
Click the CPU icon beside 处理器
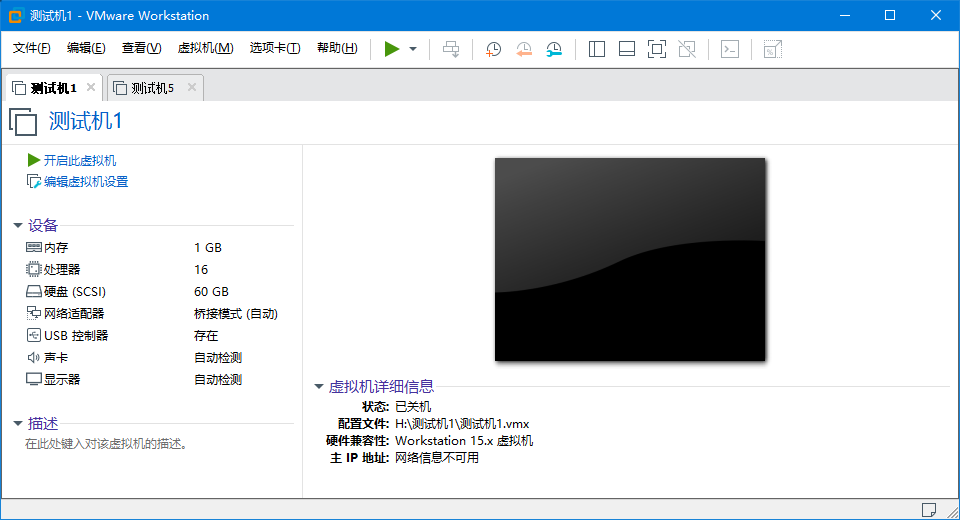click(x=34, y=269)
